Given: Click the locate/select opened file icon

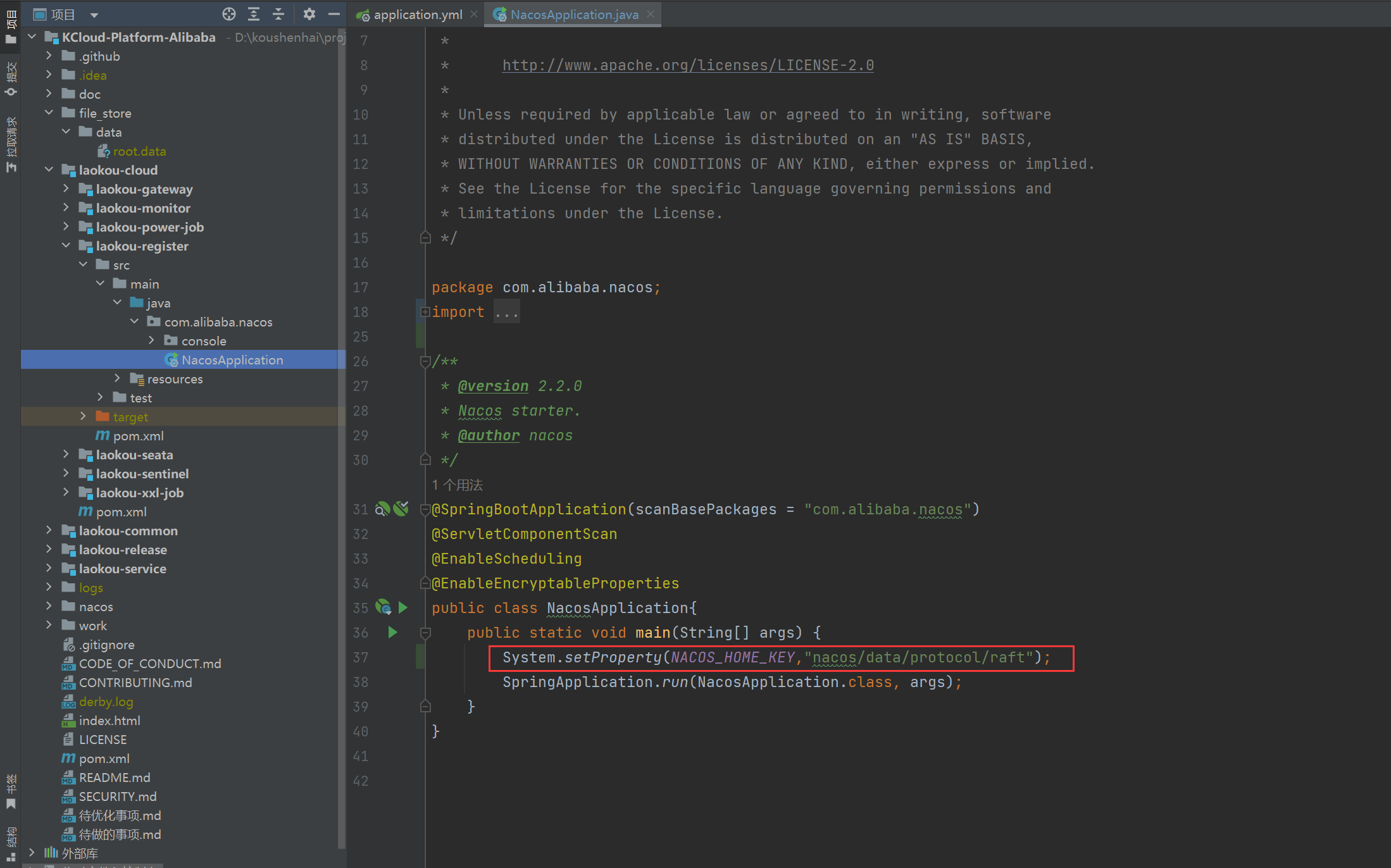Looking at the screenshot, I should [229, 14].
